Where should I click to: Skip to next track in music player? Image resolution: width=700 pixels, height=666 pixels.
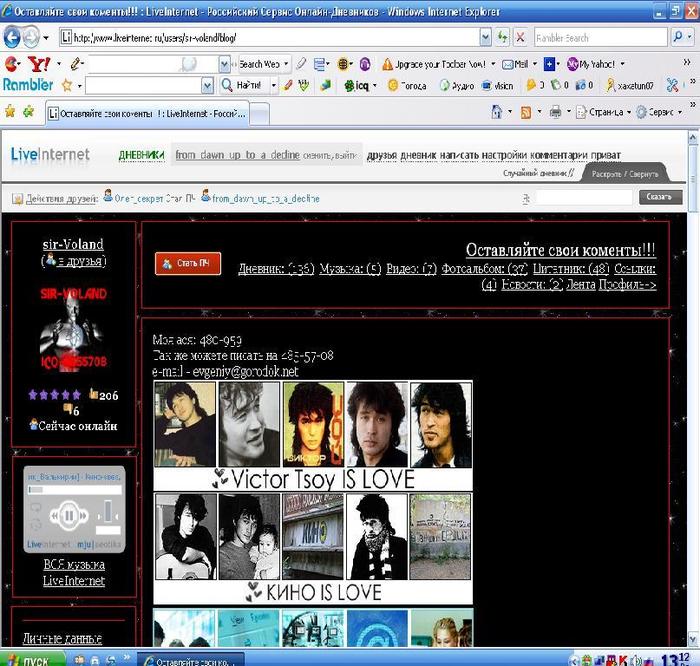(83, 516)
